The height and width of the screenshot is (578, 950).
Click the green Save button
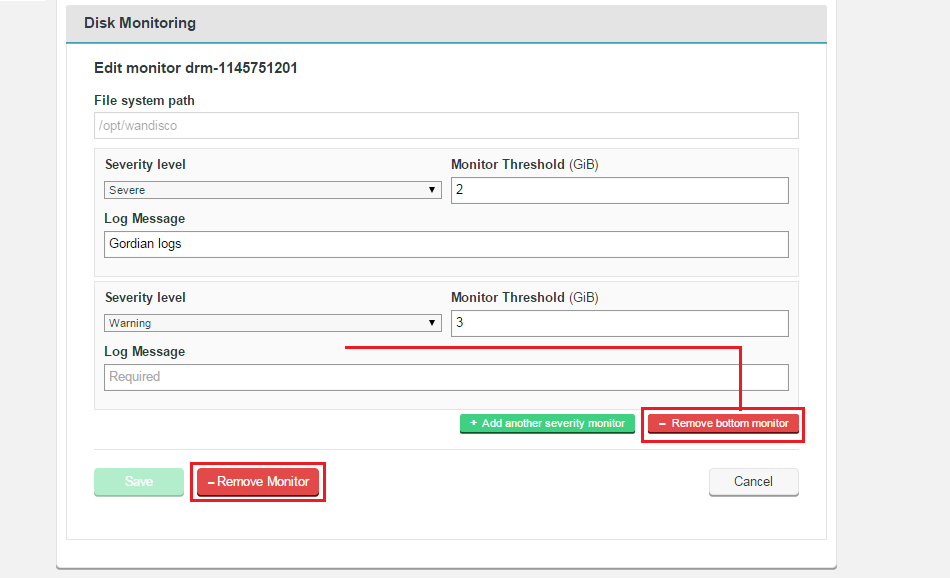pos(139,482)
